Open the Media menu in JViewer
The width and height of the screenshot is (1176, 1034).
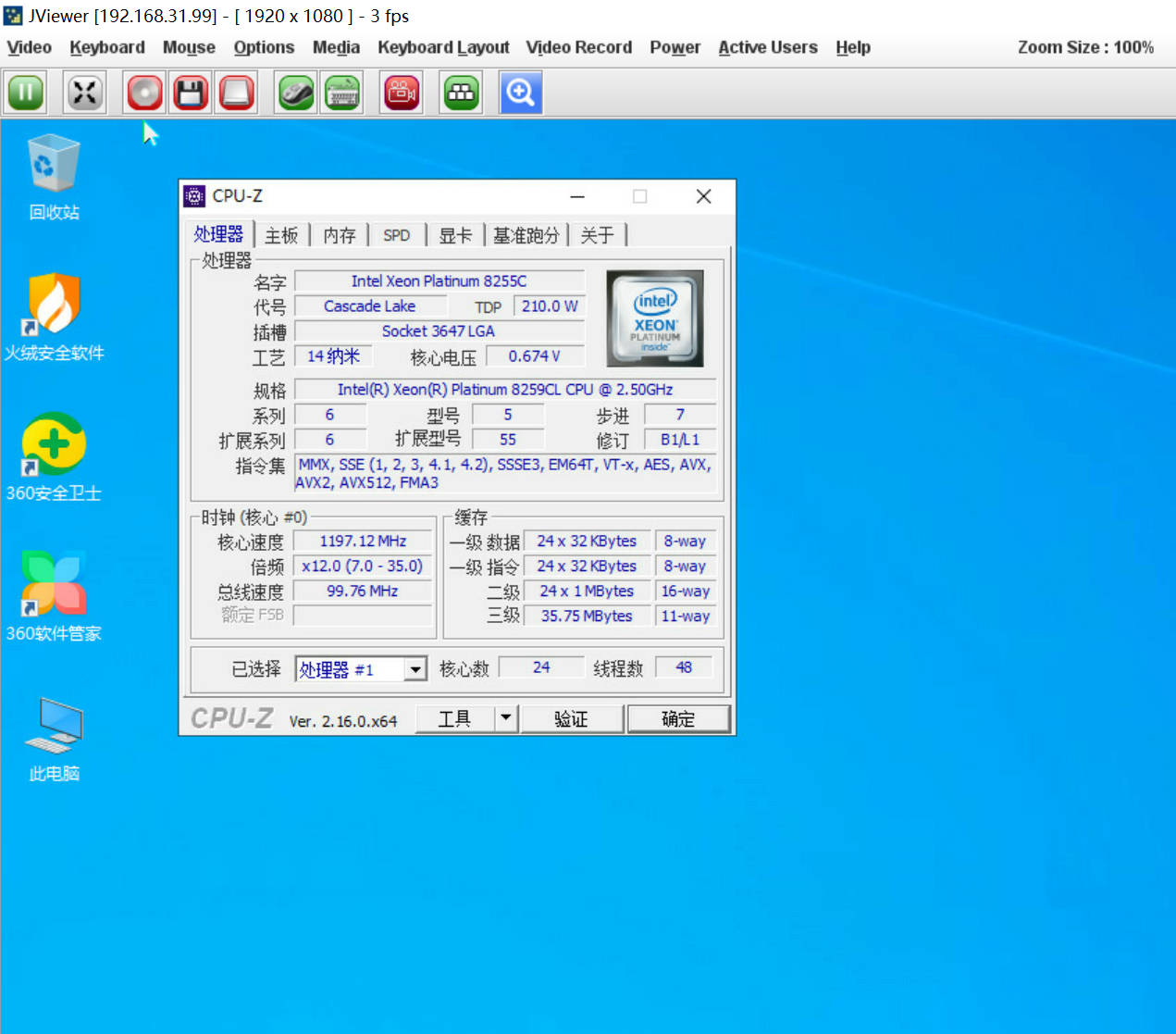pos(336,47)
